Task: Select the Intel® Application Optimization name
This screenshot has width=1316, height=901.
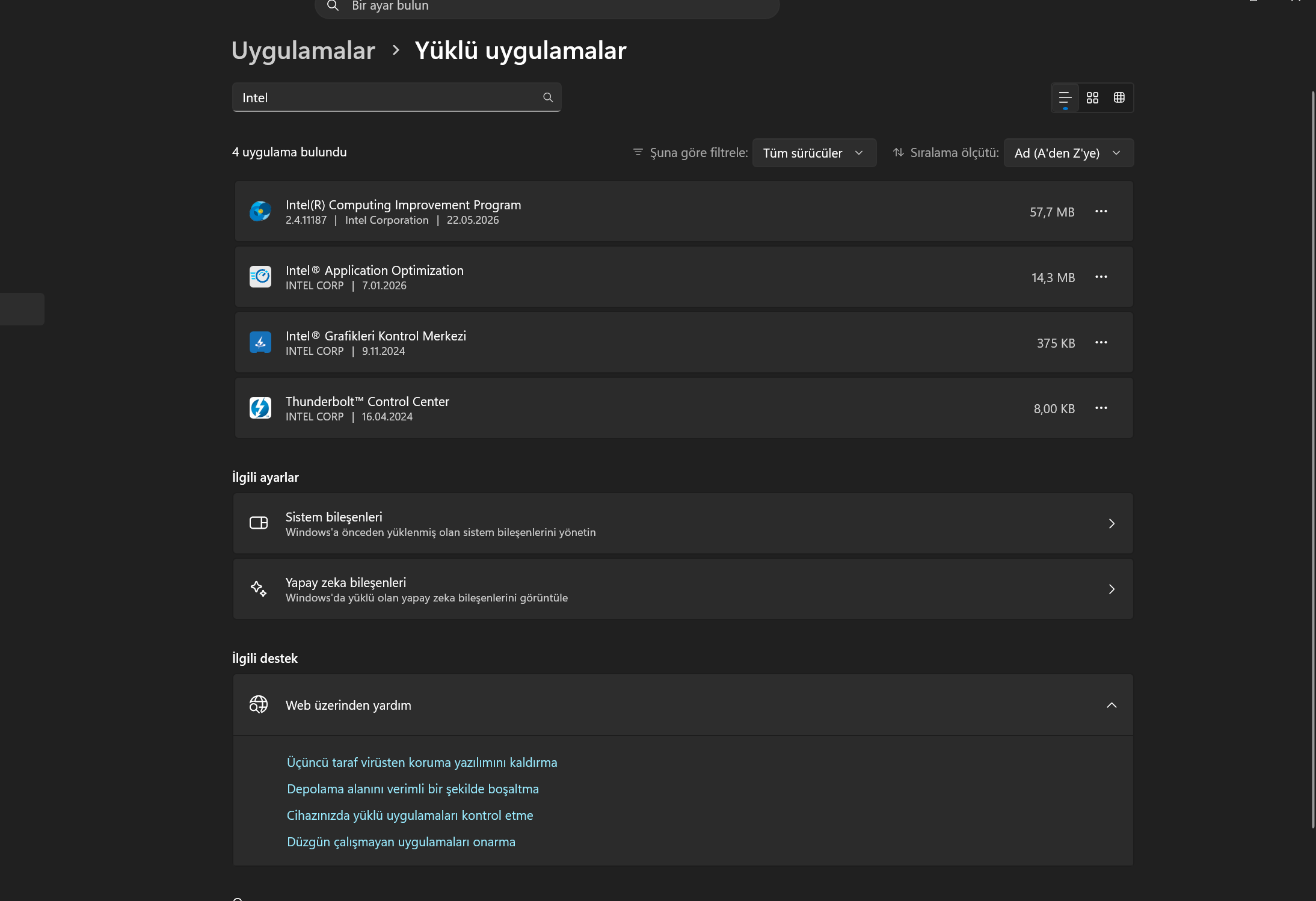Action: click(374, 270)
